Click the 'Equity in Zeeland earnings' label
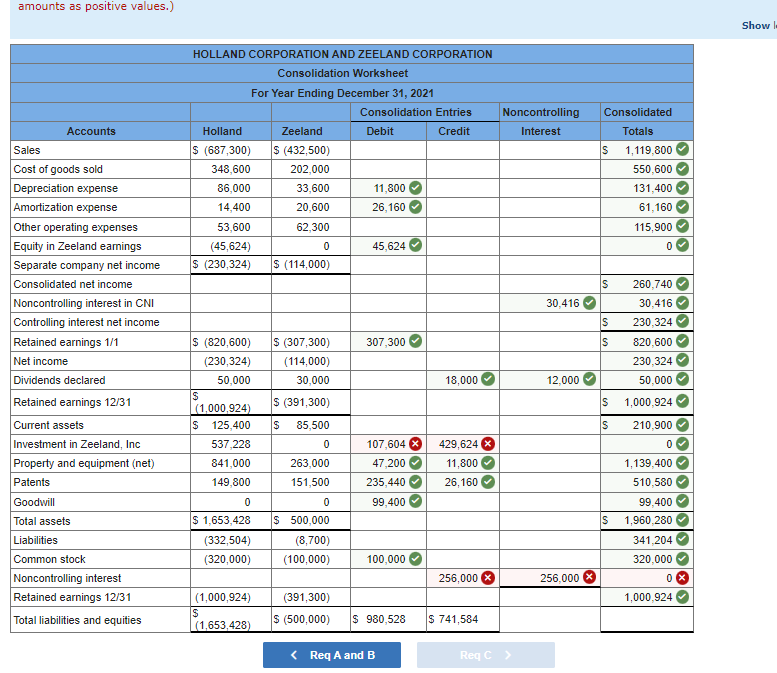The width and height of the screenshot is (777, 673). (77, 246)
